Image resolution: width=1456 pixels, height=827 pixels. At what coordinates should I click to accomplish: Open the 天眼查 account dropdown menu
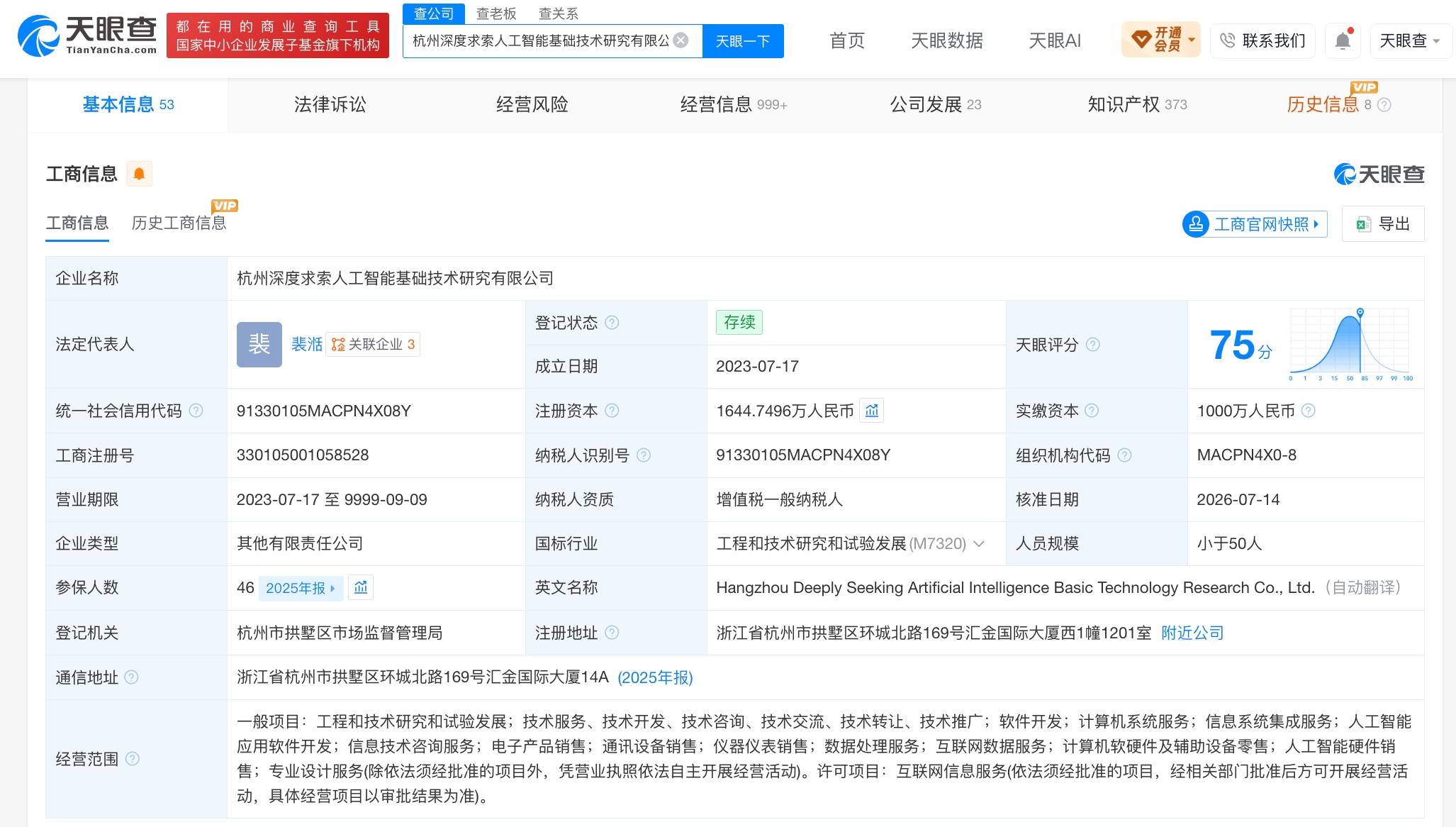coord(1410,40)
